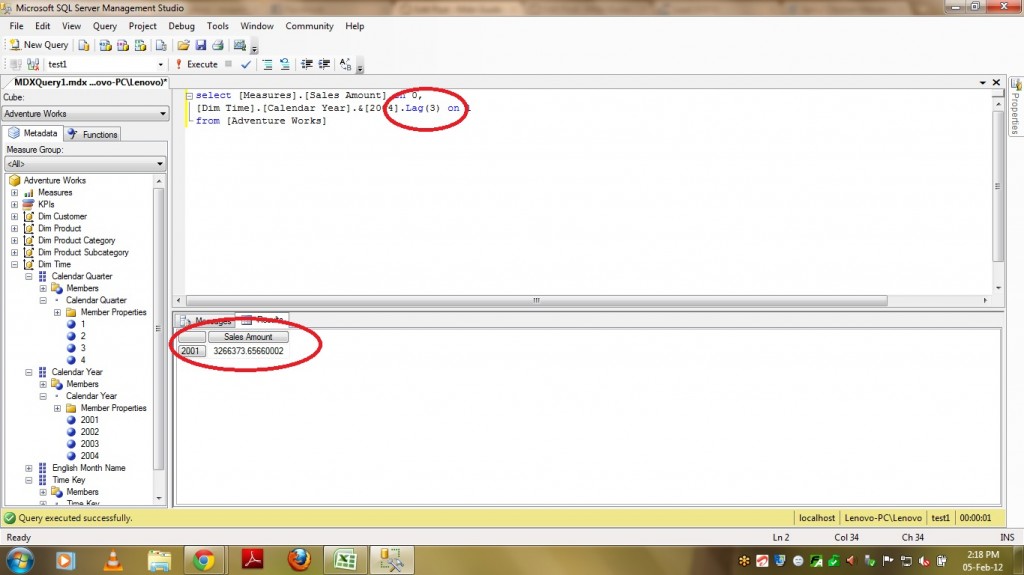
Task: Collapse the Dim Time dimension node
Action: point(15,264)
